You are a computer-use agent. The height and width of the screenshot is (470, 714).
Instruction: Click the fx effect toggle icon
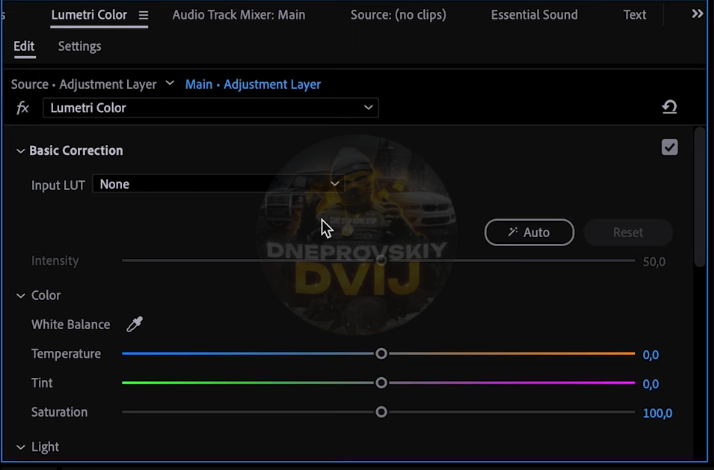(23, 108)
